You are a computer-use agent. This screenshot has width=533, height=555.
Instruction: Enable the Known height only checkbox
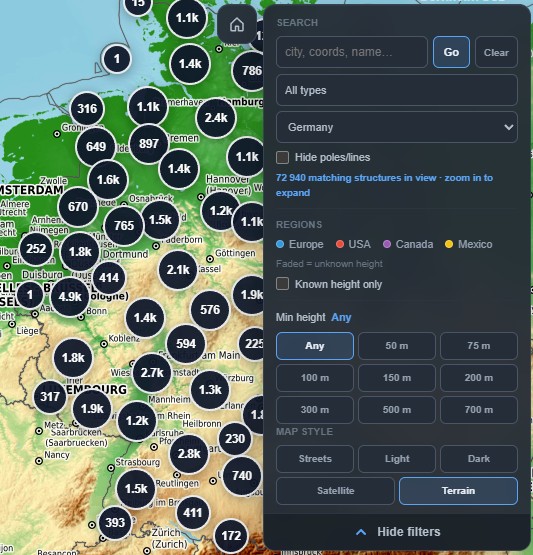(x=282, y=284)
